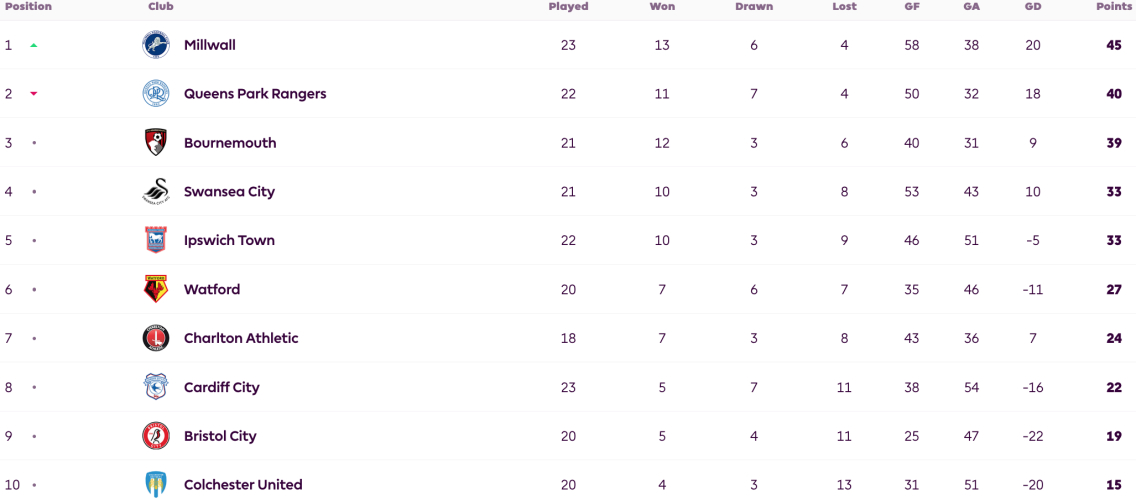
Task: Click the GD column header
Action: coord(1033,7)
